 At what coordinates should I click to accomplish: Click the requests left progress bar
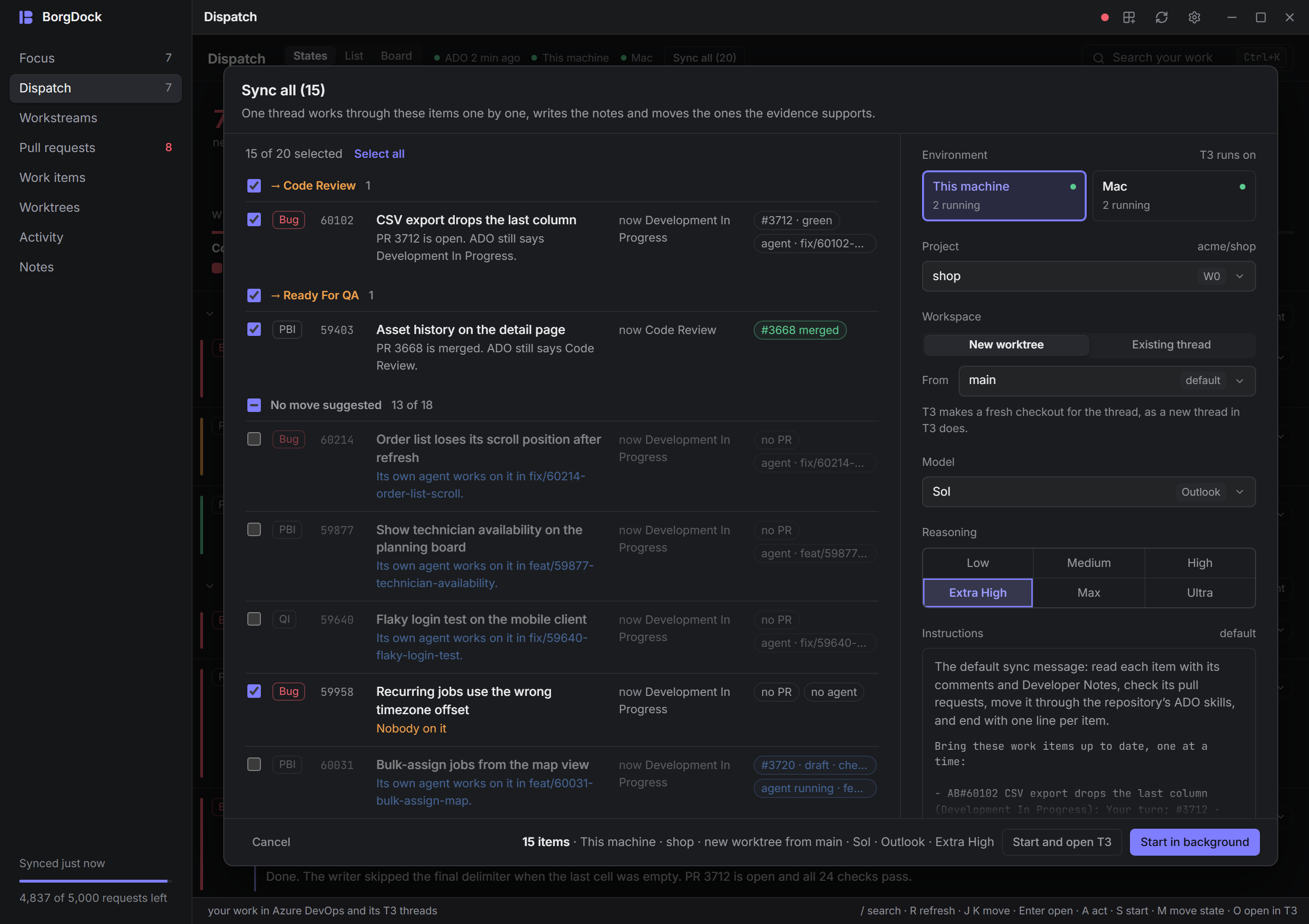[96, 881]
